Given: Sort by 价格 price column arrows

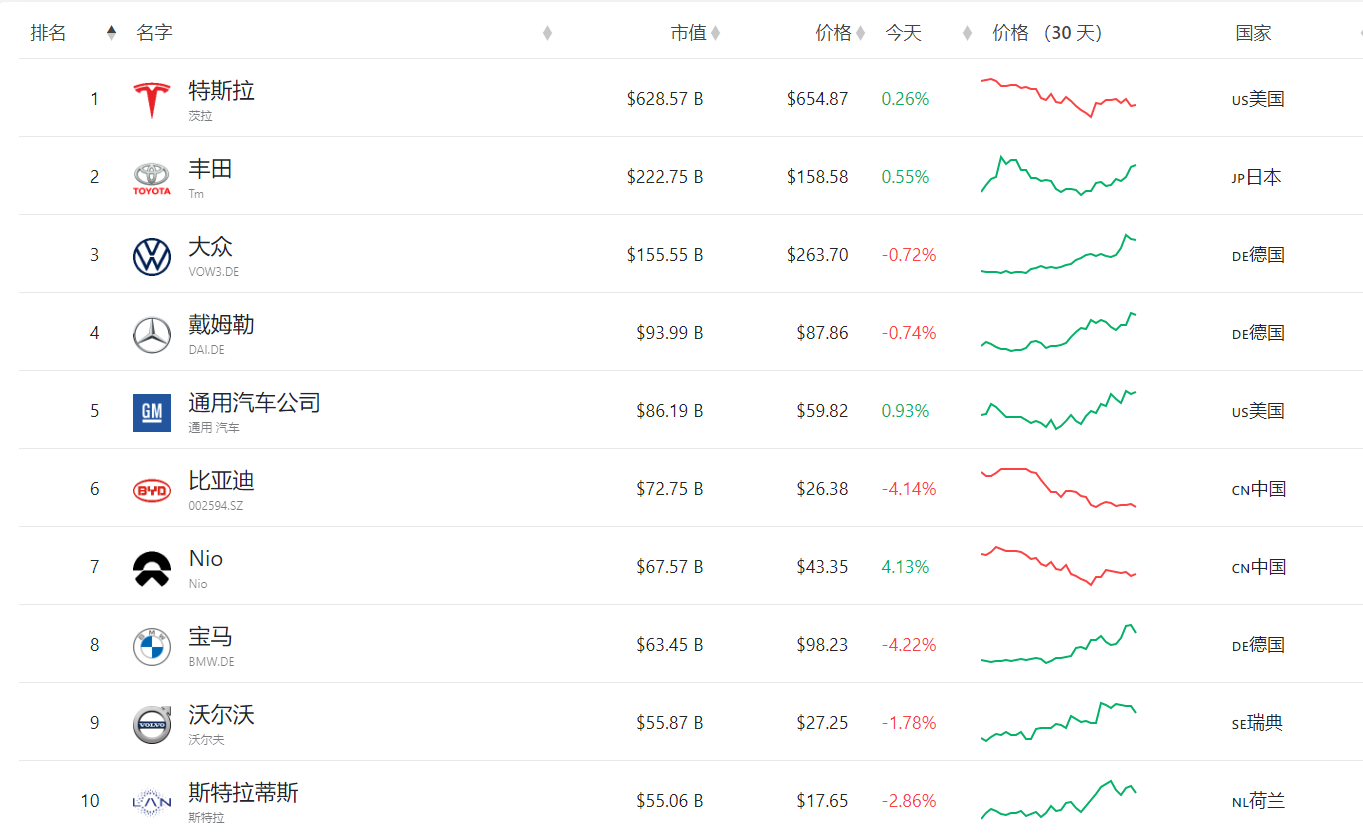Looking at the screenshot, I should point(860,33).
